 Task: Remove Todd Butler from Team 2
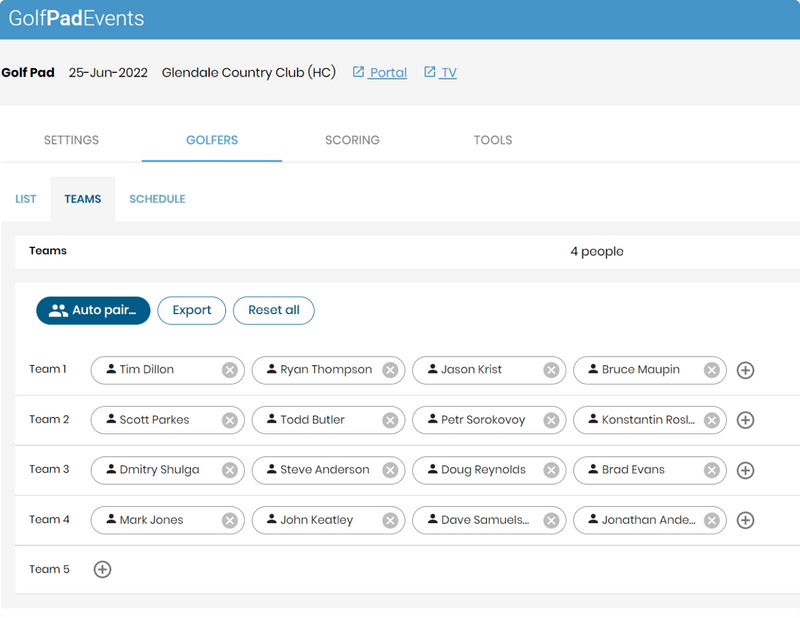coord(390,420)
